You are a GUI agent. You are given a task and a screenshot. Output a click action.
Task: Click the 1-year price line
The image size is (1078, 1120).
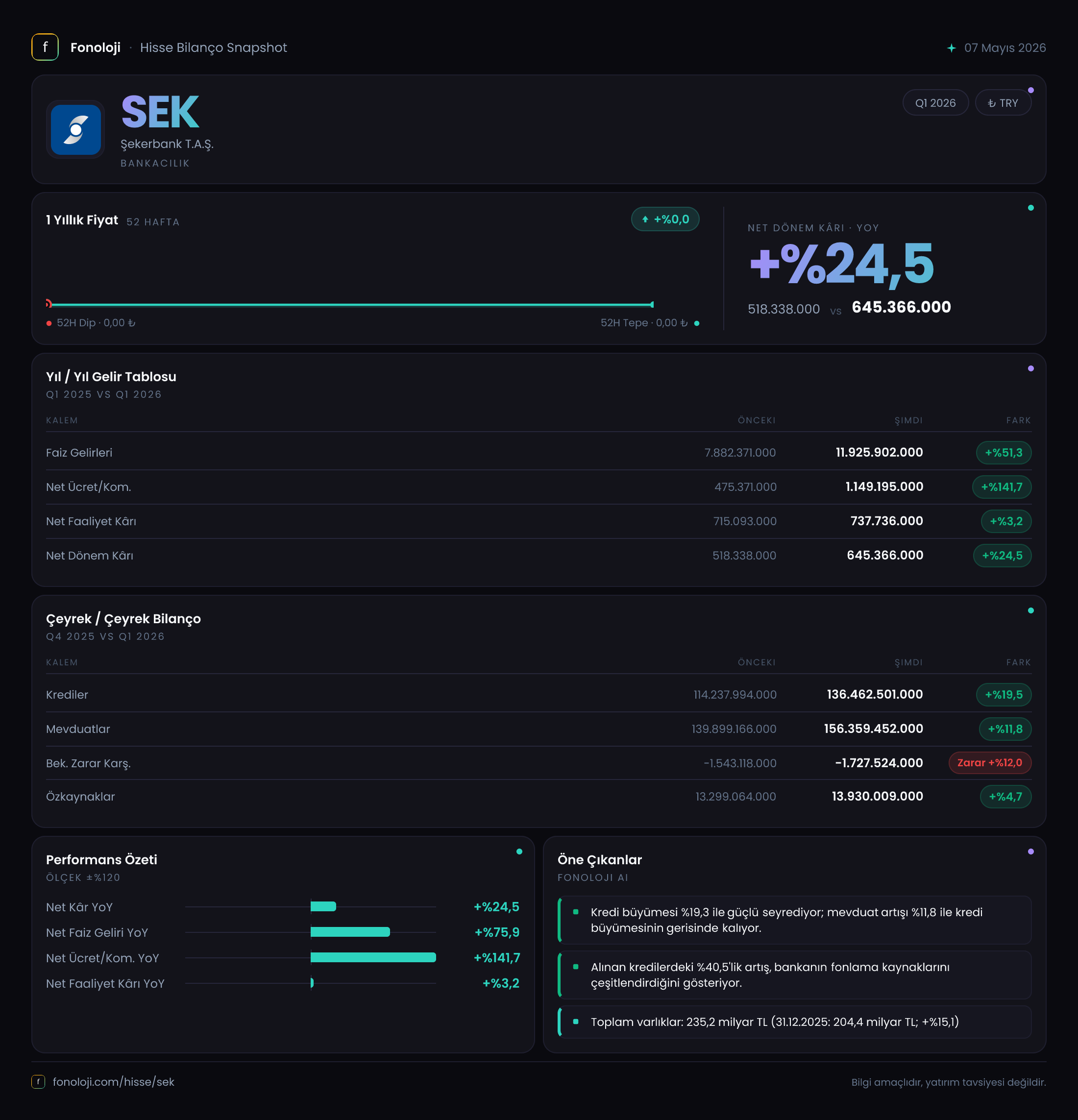(350, 305)
